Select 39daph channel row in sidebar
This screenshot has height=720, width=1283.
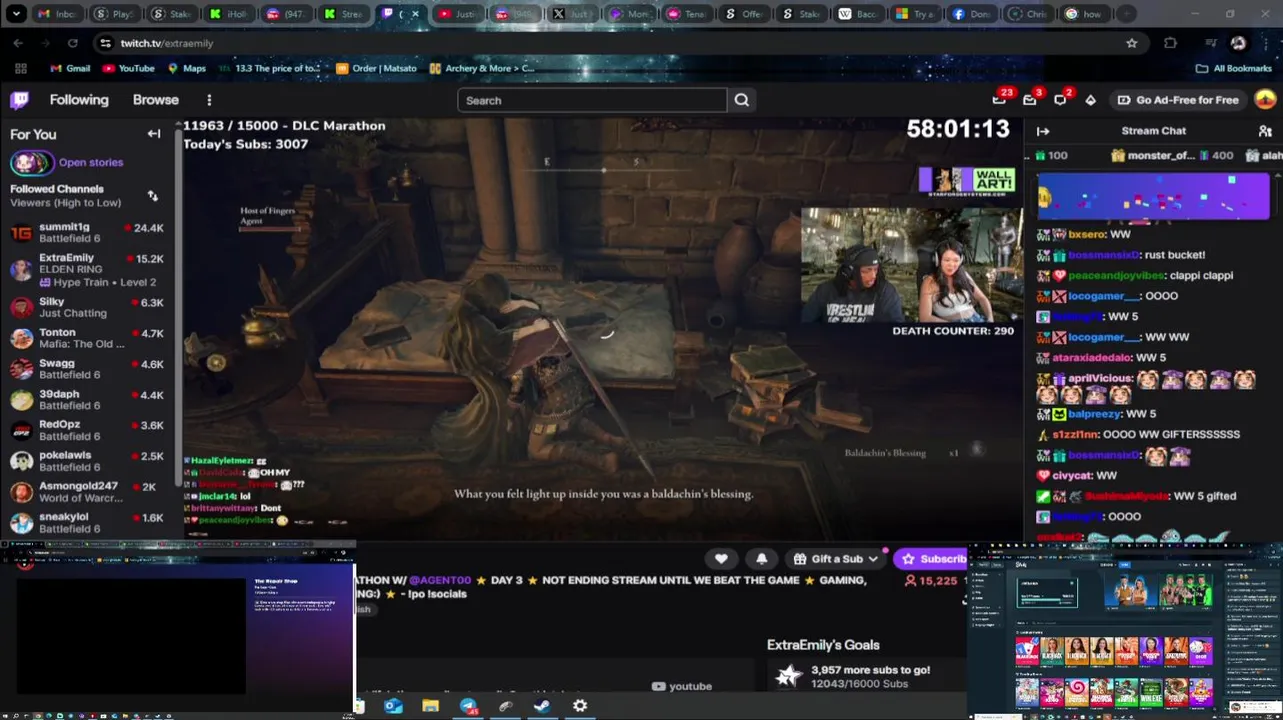(x=88, y=399)
